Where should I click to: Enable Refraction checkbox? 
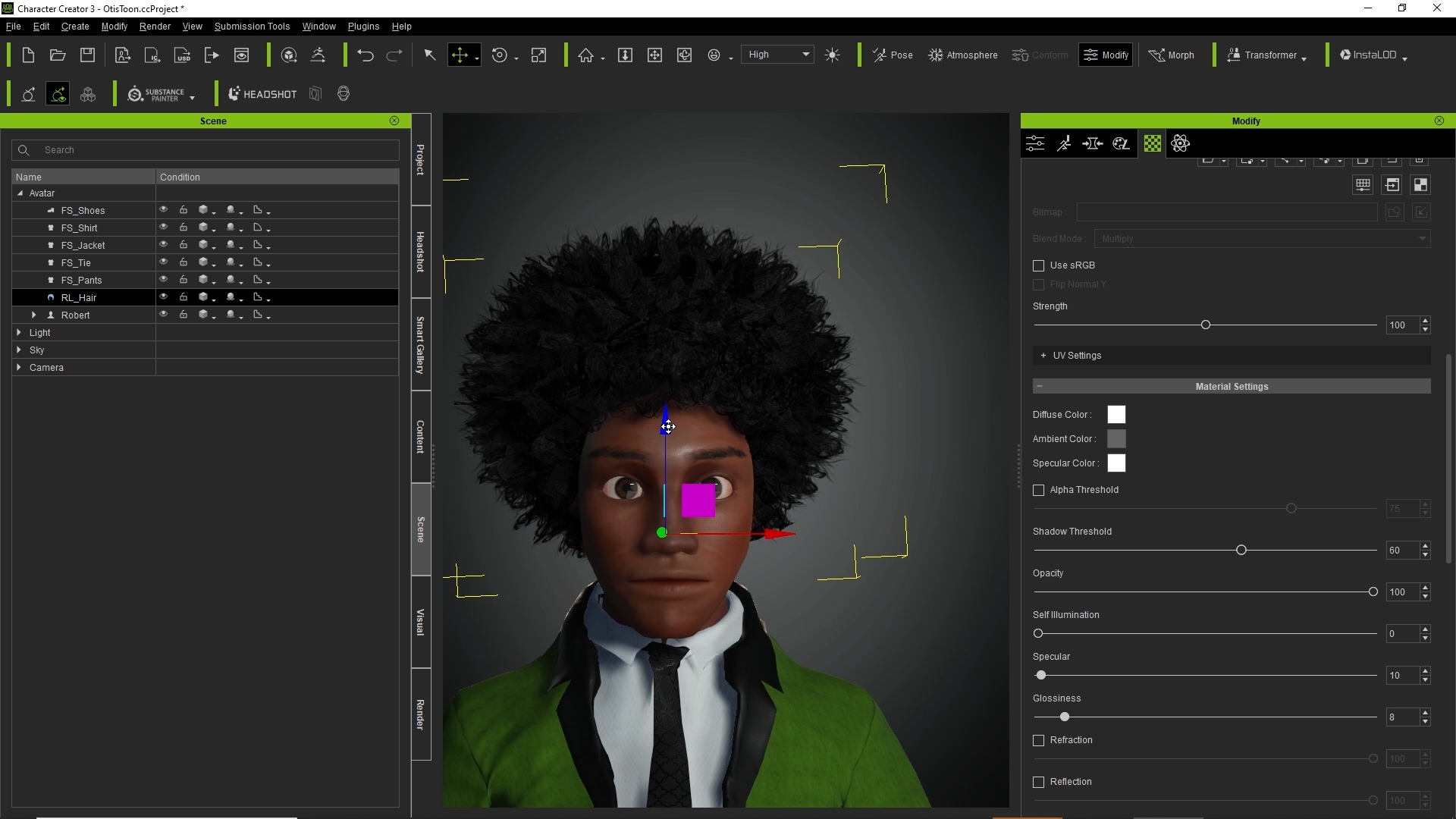click(x=1039, y=740)
